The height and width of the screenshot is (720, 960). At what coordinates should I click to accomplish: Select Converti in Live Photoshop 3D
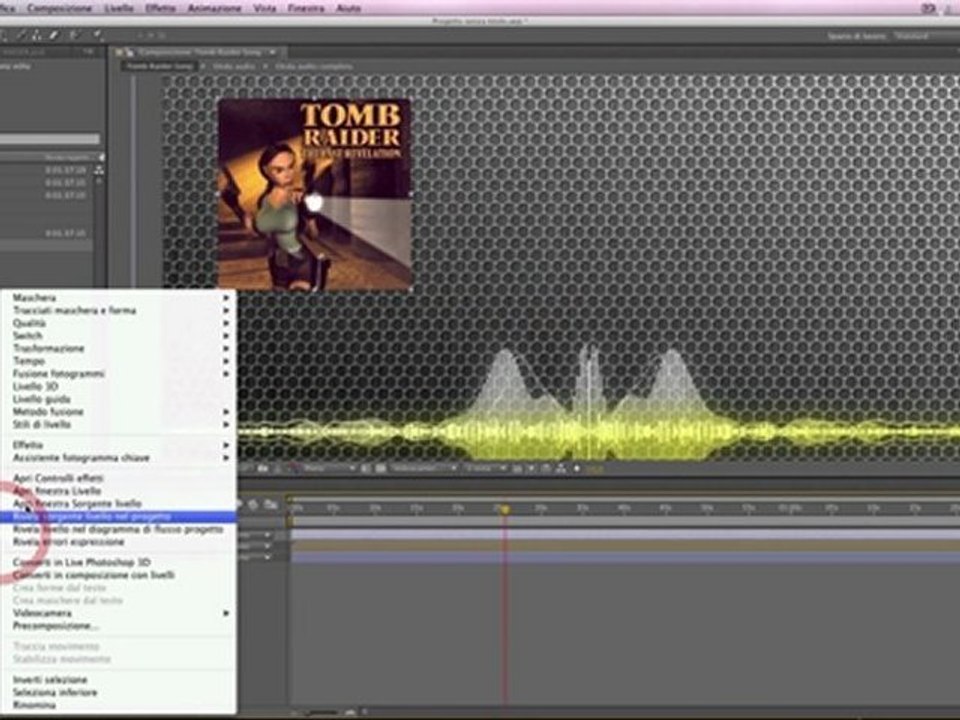pyautogui.click(x=119, y=562)
